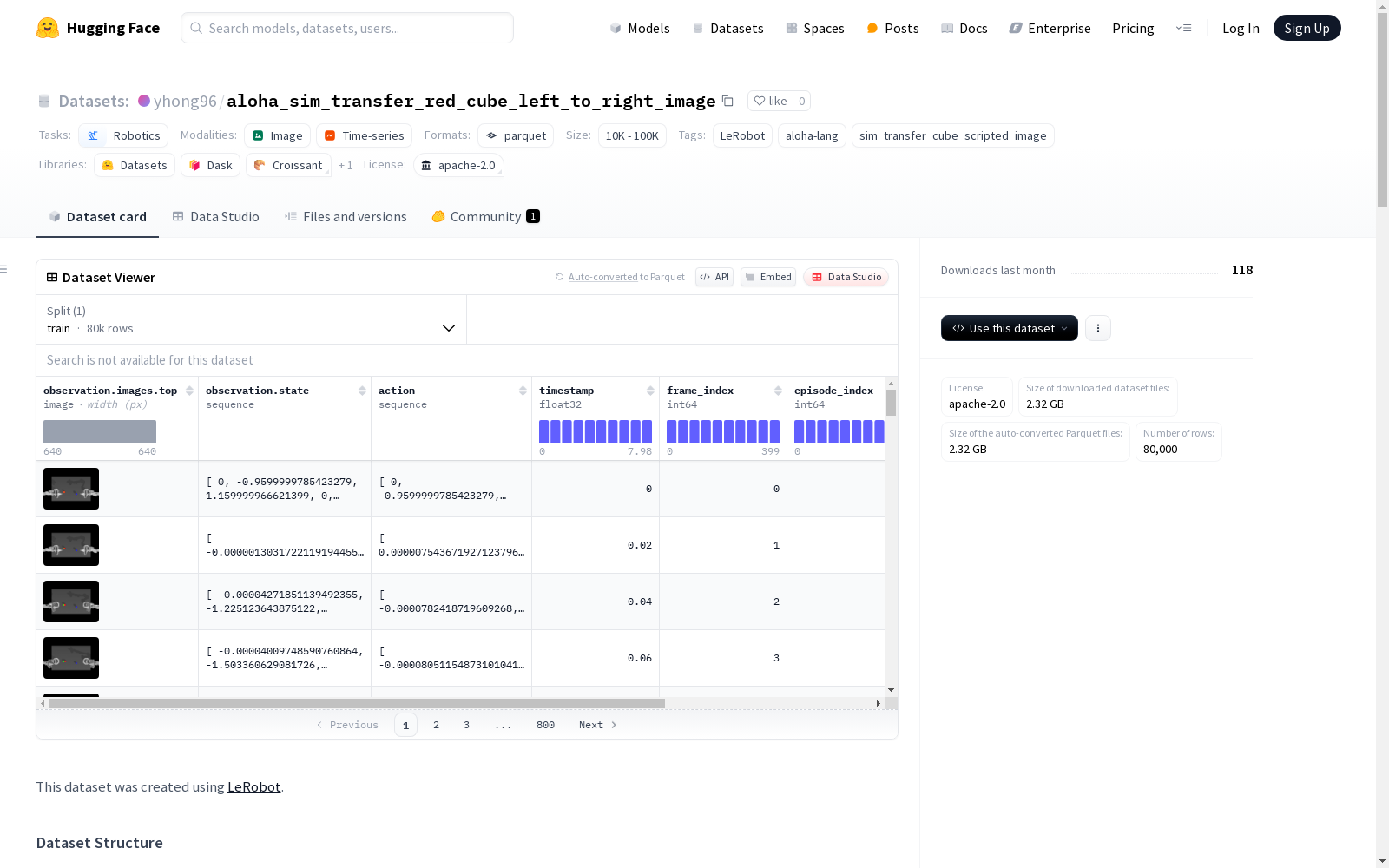
Task: Expand the Use this dataset dropdown
Action: [1010, 328]
